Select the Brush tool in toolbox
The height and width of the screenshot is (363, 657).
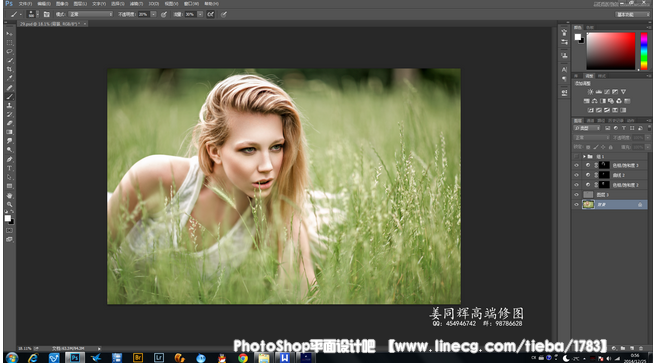[x=9, y=96]
